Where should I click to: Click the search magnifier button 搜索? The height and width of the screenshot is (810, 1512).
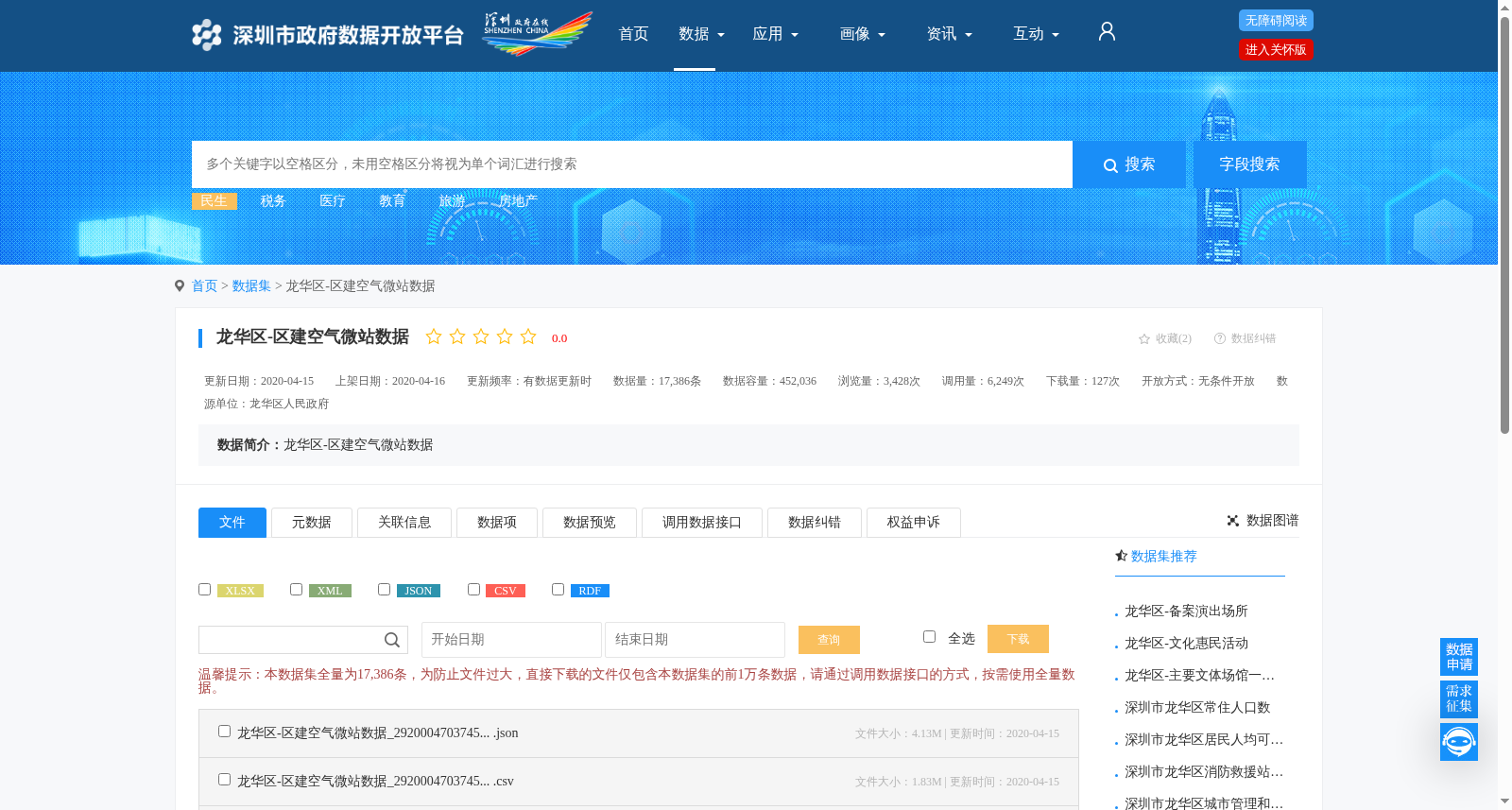pyautogui.click(x=1129, y=164)
